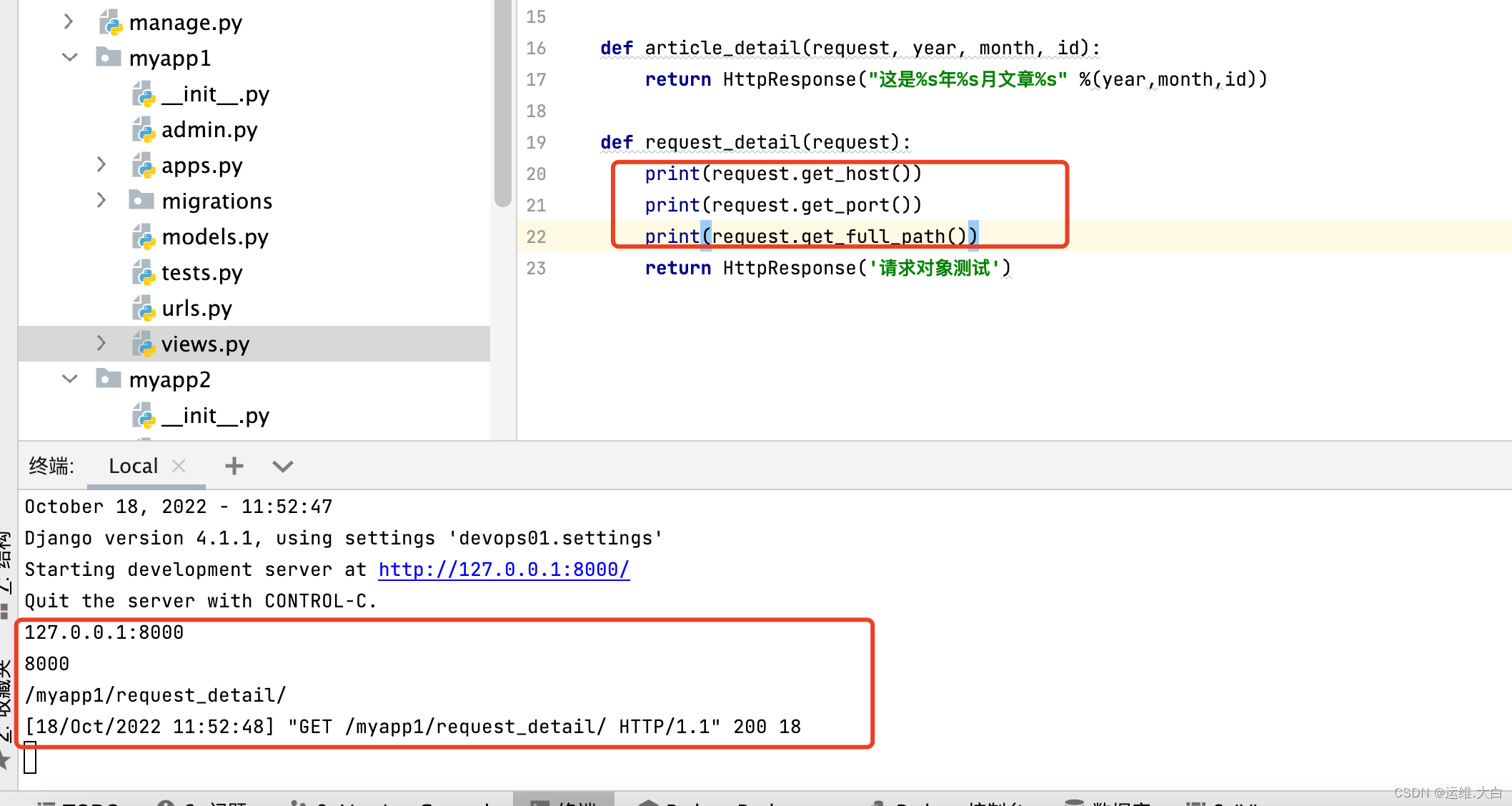The height and width of the screenshot is (806, 1512).
Task: Click the manage.py Python file icon
Action: [110, 22]
